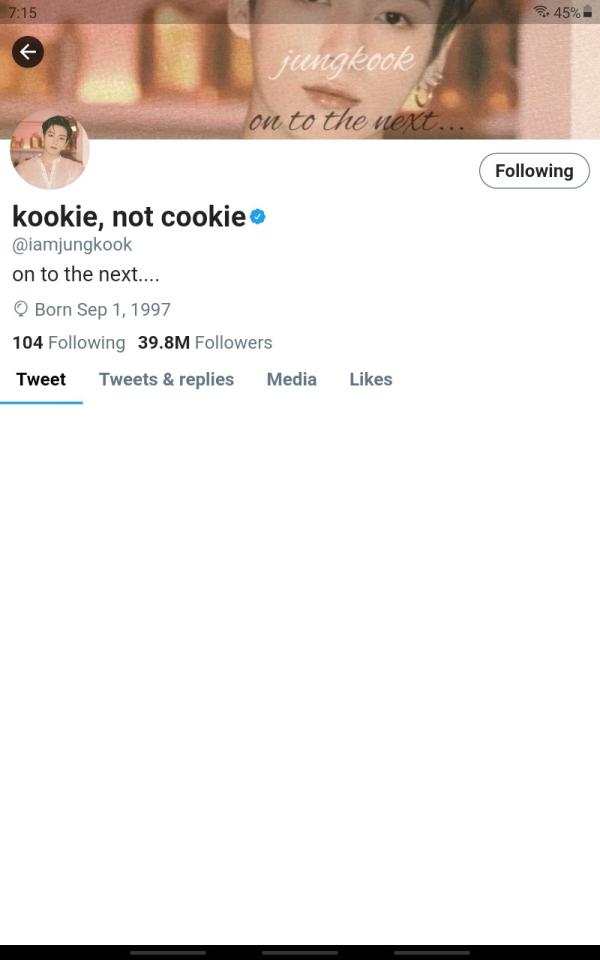Image resolution: width=600 pixels, height=960 pixels.
Task: Tap the Wi-Fi status icon
Action: 541,12
